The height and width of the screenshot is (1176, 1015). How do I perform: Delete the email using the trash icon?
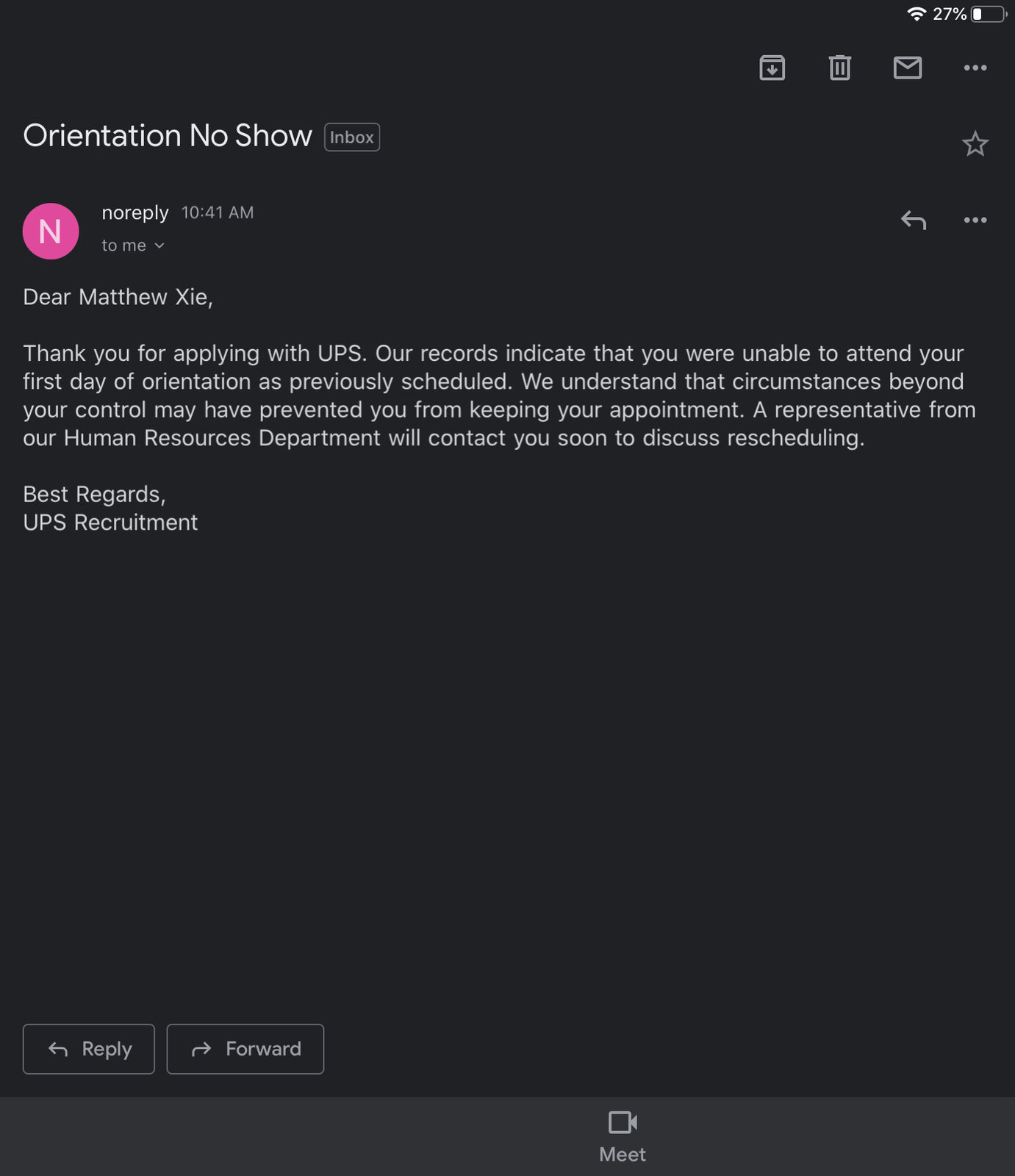click(840, 68)
